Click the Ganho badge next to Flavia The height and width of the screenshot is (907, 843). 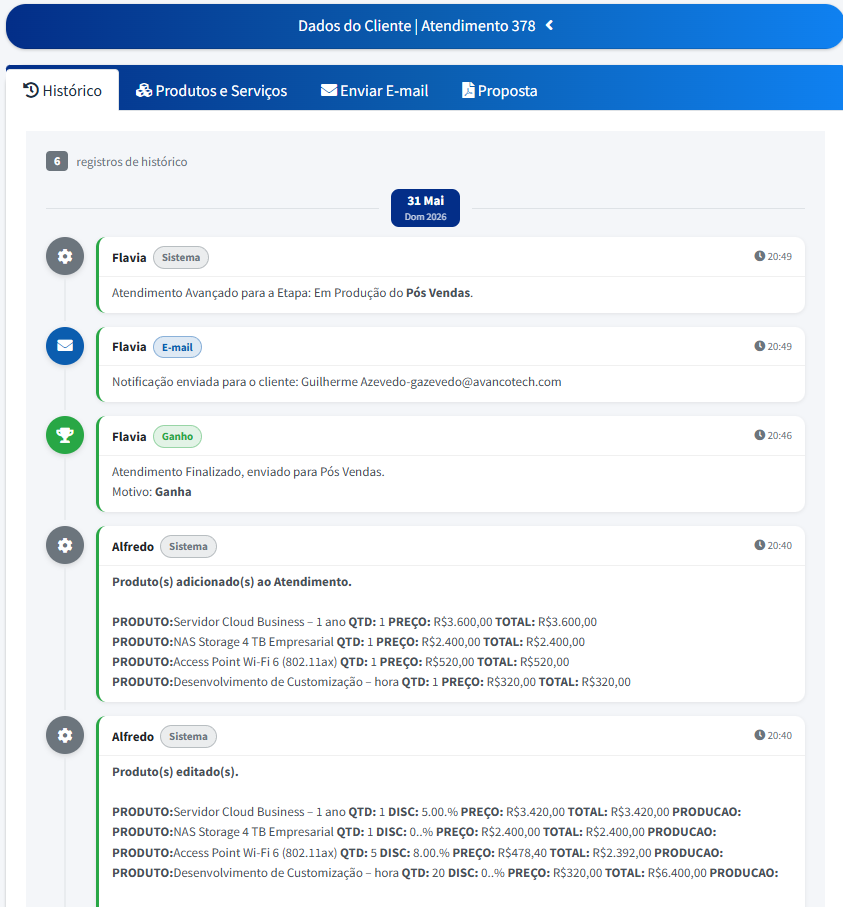(x=177, y=437)
